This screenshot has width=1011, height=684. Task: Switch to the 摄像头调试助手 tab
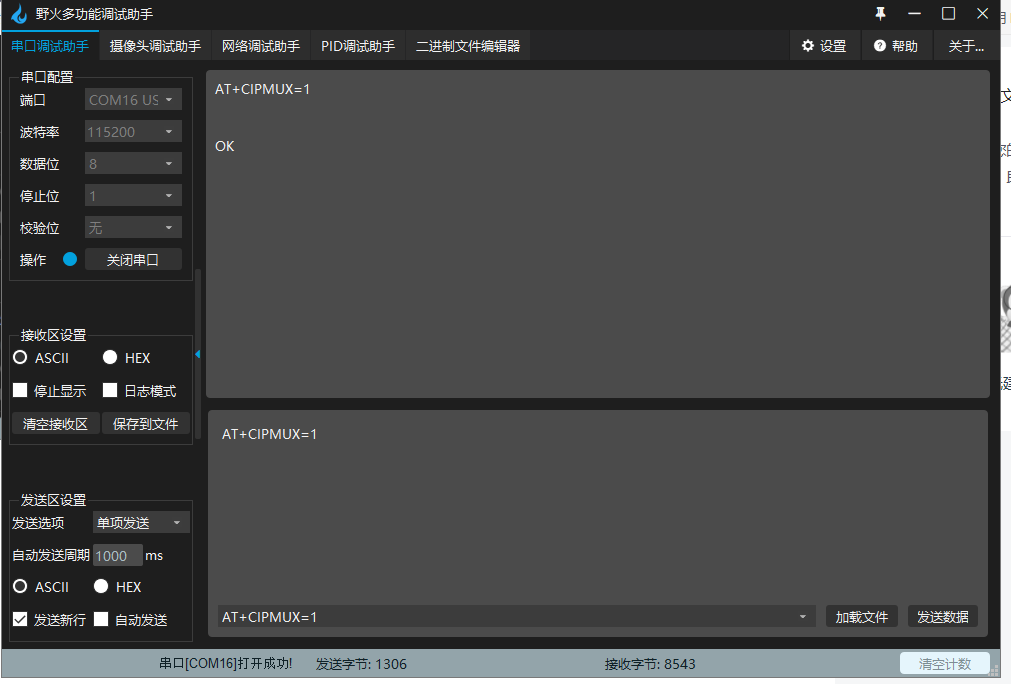(155, 46)
